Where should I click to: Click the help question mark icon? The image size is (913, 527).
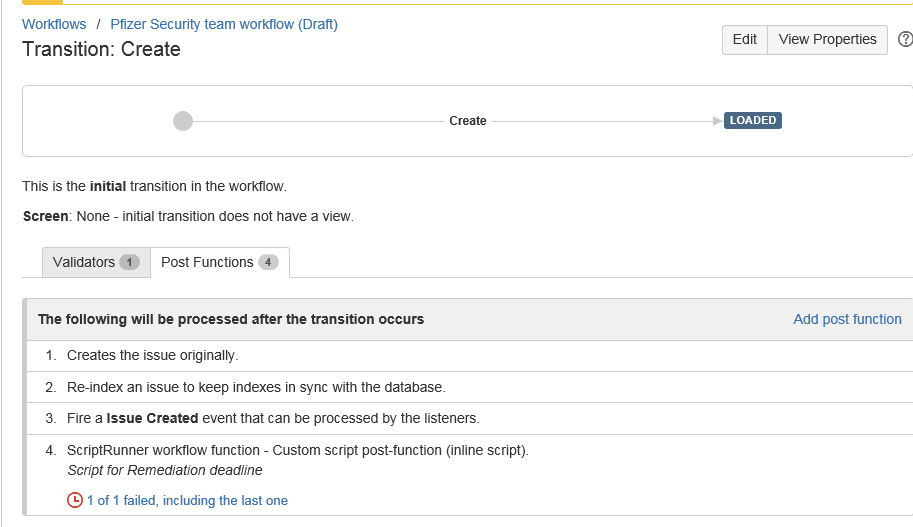906,40
